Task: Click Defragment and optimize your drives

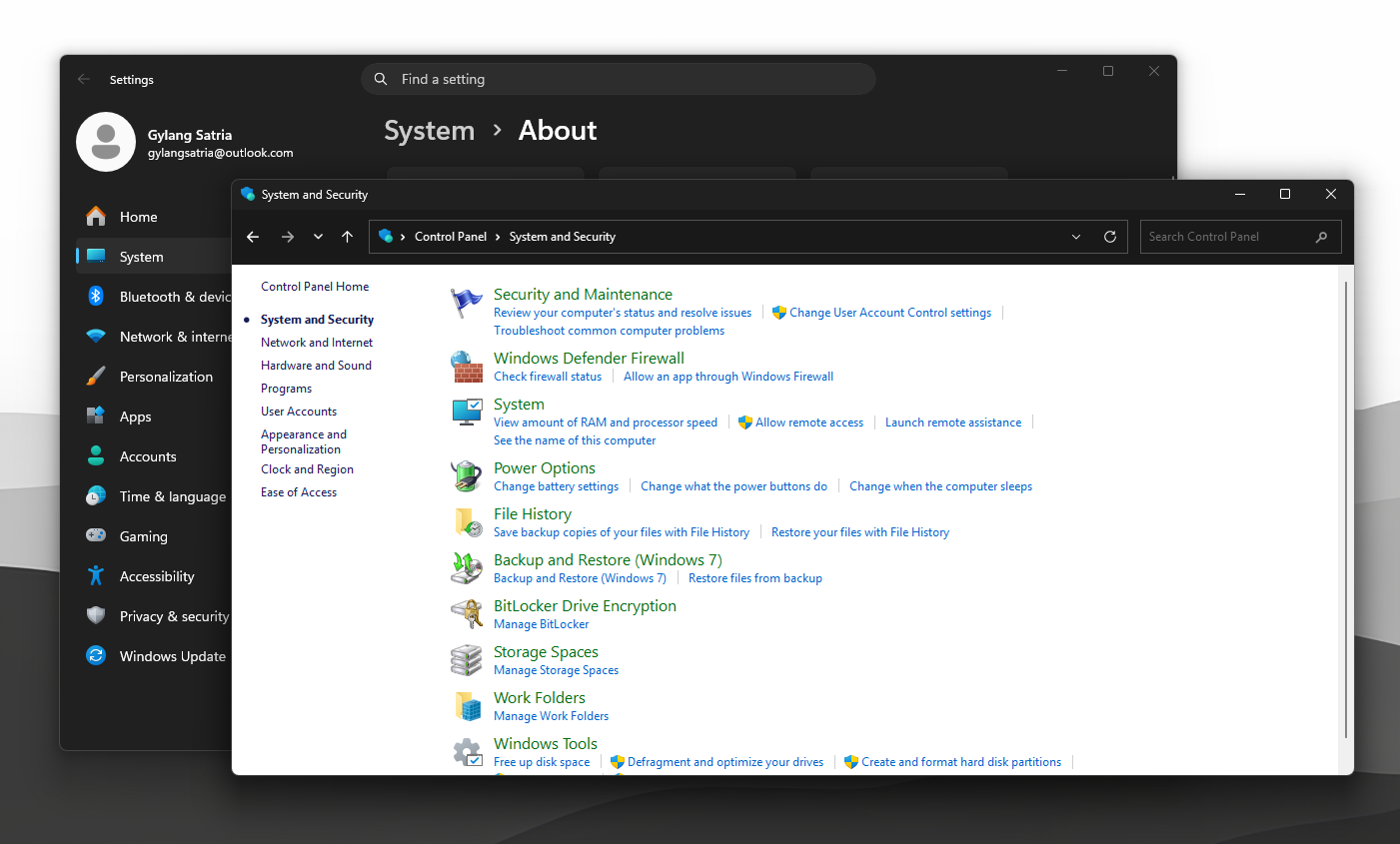Action: (x=725, y=762)
